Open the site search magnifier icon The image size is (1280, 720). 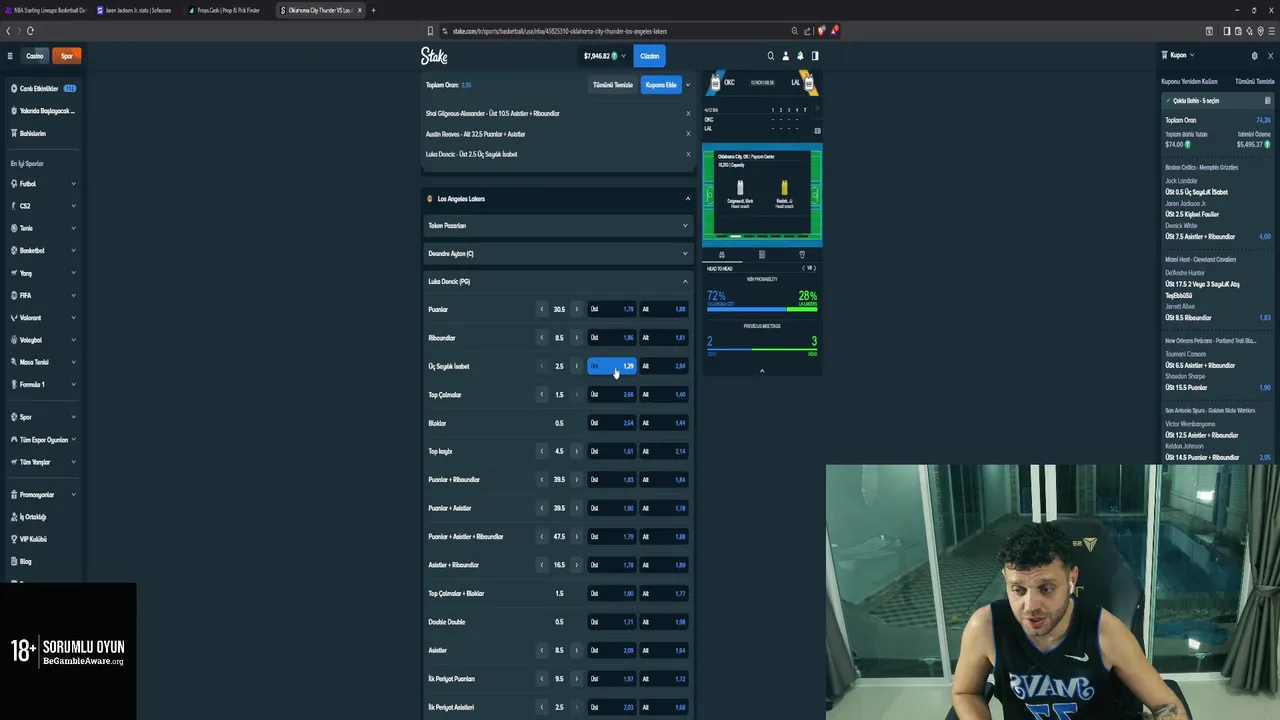[770, 56]
